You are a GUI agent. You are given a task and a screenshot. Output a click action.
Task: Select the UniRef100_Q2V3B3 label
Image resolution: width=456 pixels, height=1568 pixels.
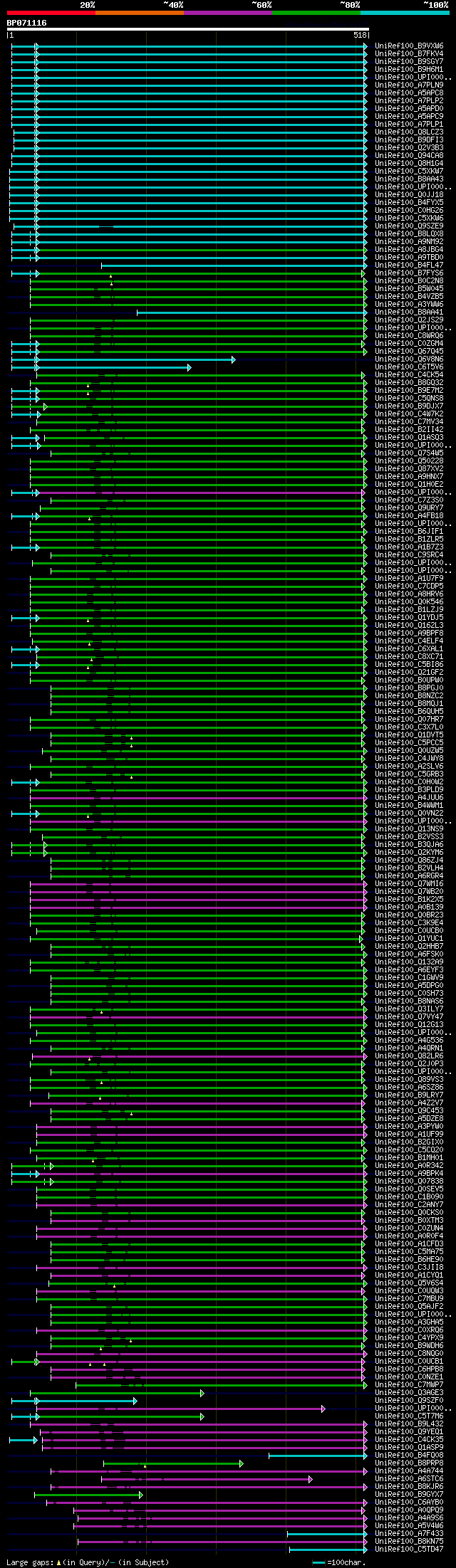coord(409,148)
